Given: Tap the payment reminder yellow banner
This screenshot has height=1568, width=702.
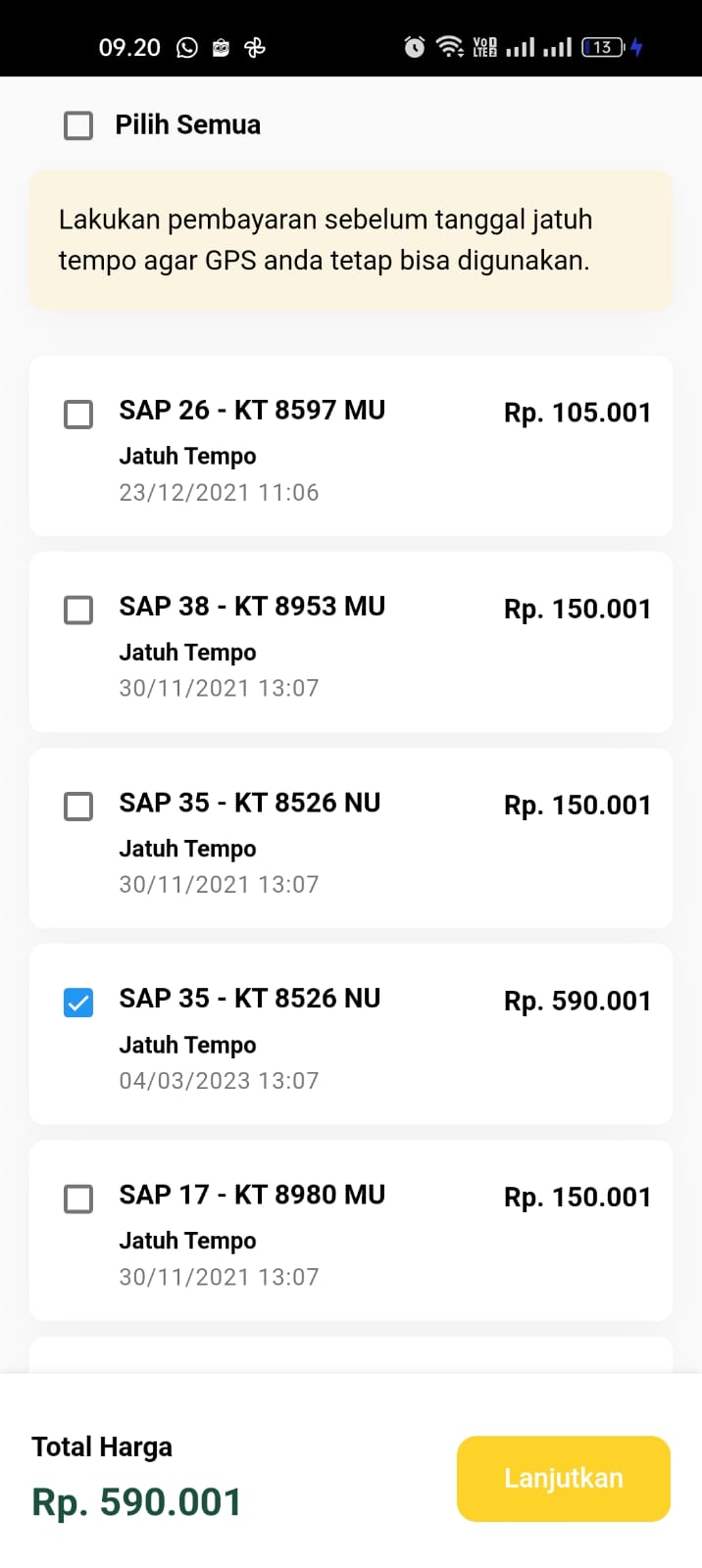Looking at the screenshot, I should click(x=351, y=240).
